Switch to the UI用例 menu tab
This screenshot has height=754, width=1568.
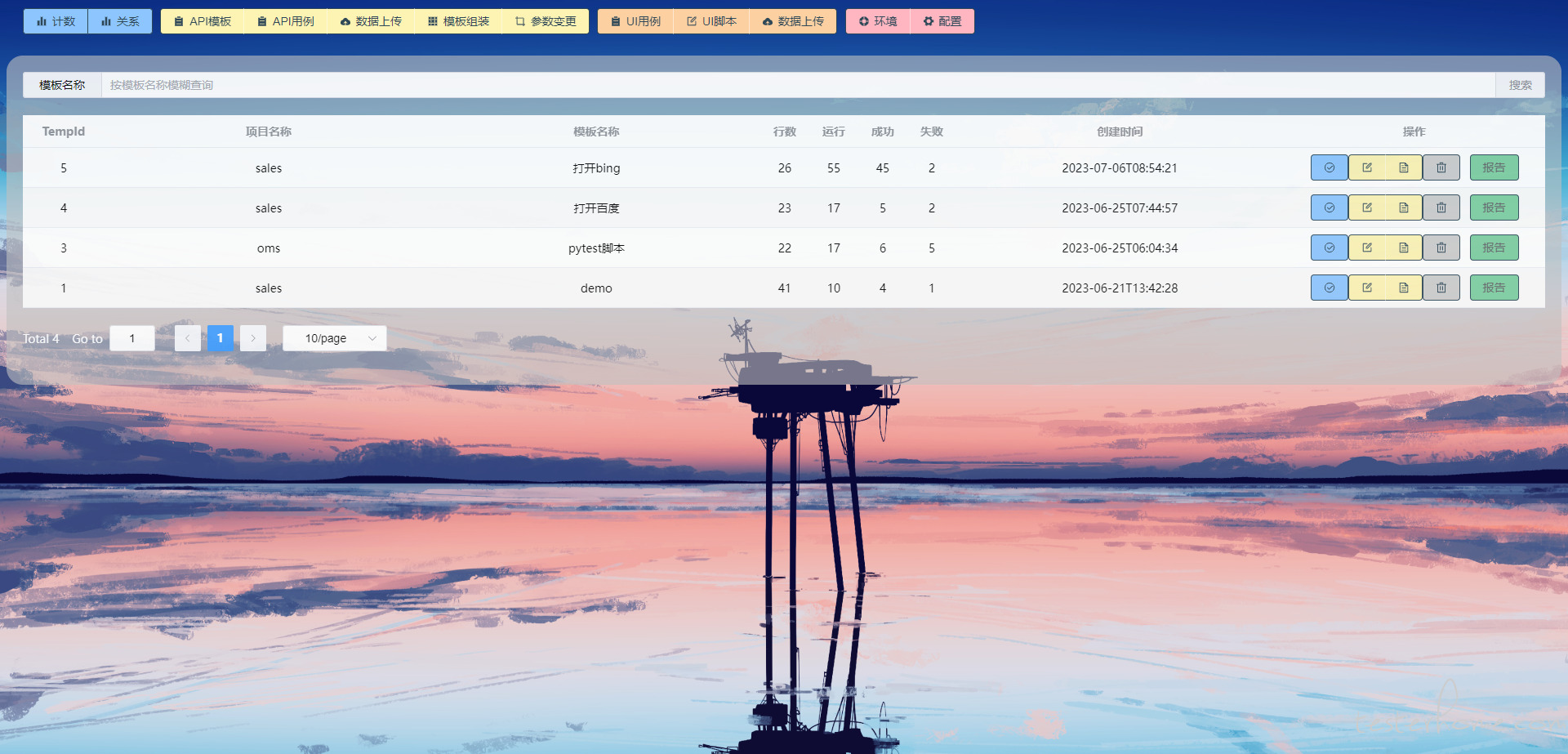pyautogui.click(x=635, y=21)
